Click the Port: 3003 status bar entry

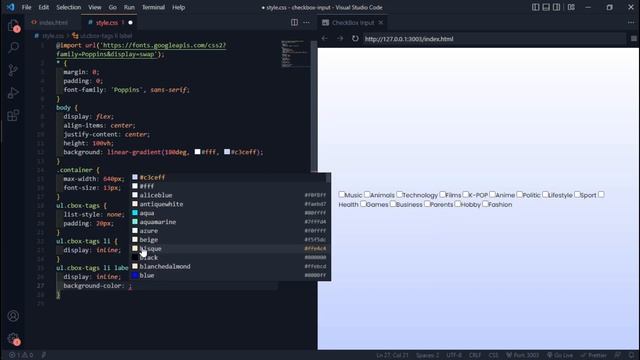click(523, 355)
